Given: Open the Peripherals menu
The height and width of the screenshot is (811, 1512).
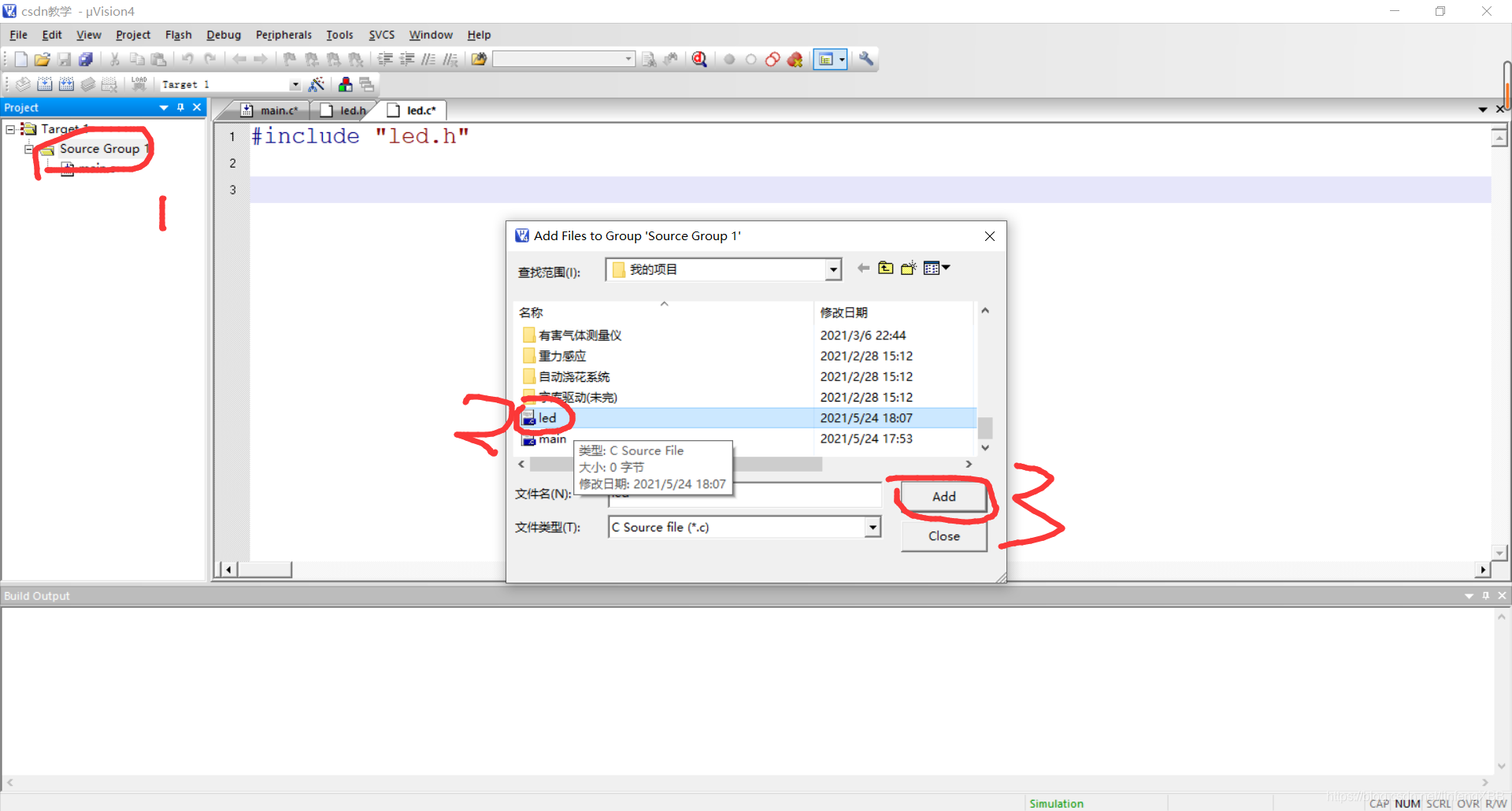Looking at the screenshot, I should 283,35.
